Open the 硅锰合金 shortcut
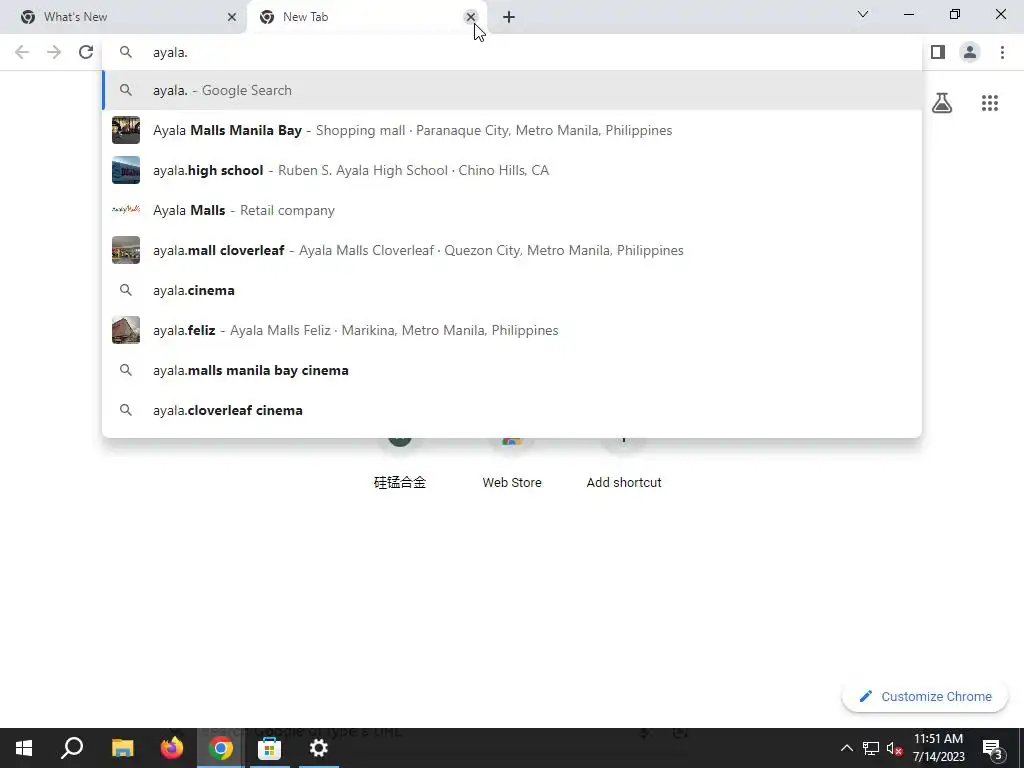This screenshot has width=1024, height=768. 400,464
